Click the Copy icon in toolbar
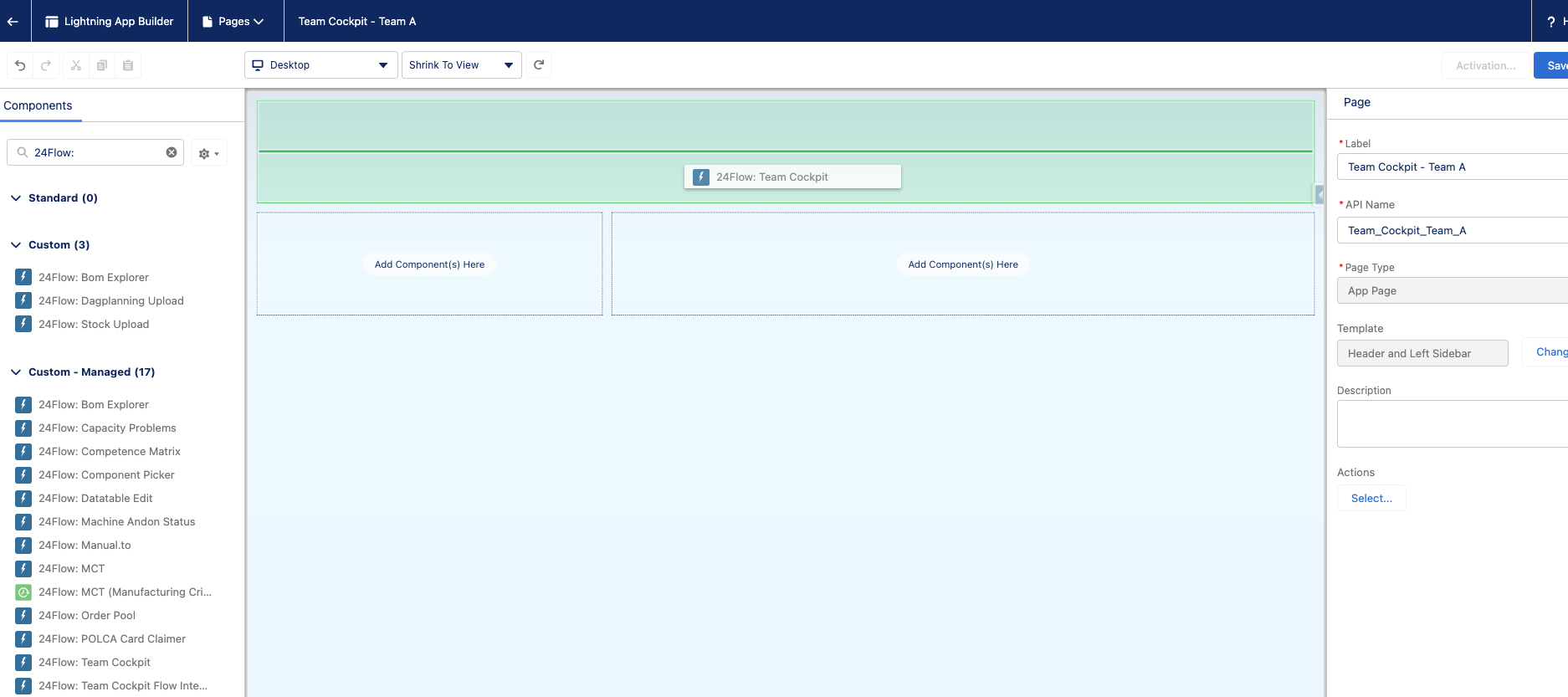Viewport: 1568px width, 697px height. pos(102,65)
